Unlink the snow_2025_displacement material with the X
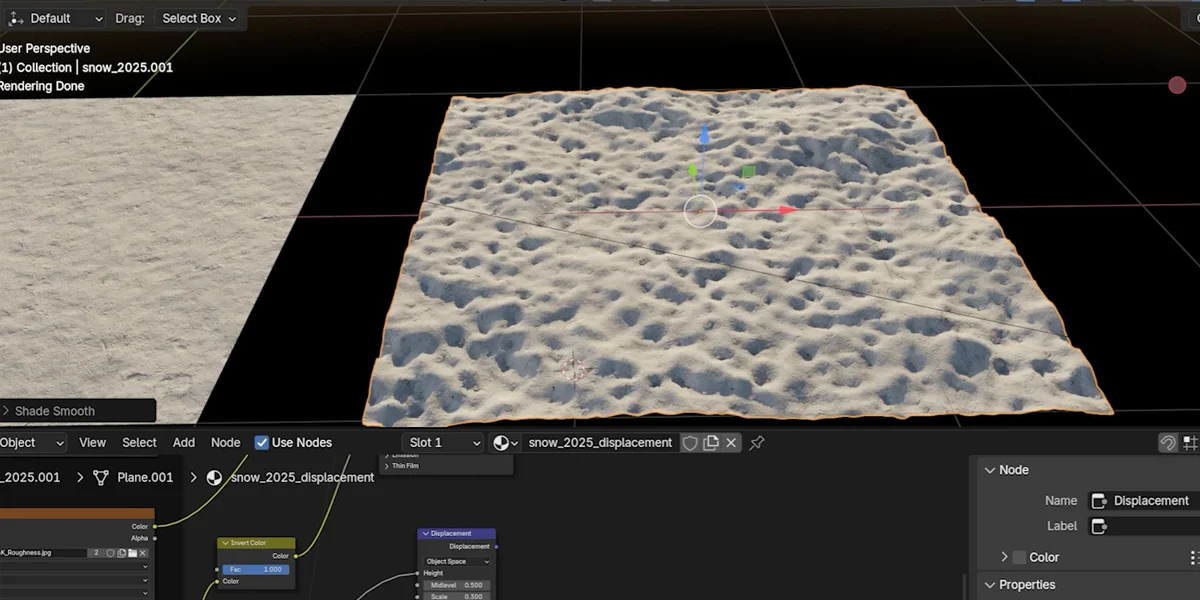 (x=731, y=443)
